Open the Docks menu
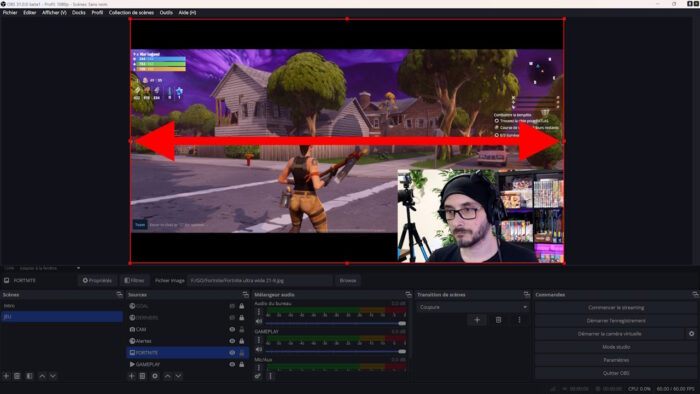This screenshot has height=394, width=700. 79,12
